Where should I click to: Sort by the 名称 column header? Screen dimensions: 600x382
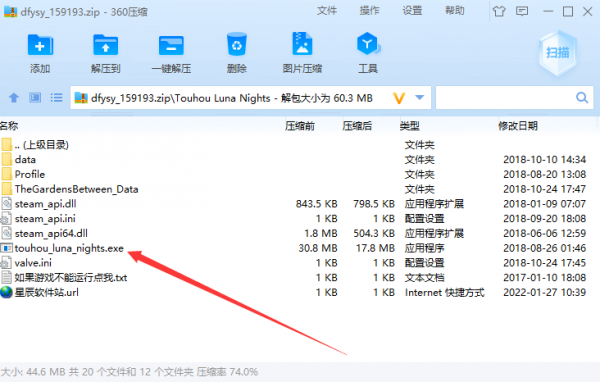click(9, 126)
